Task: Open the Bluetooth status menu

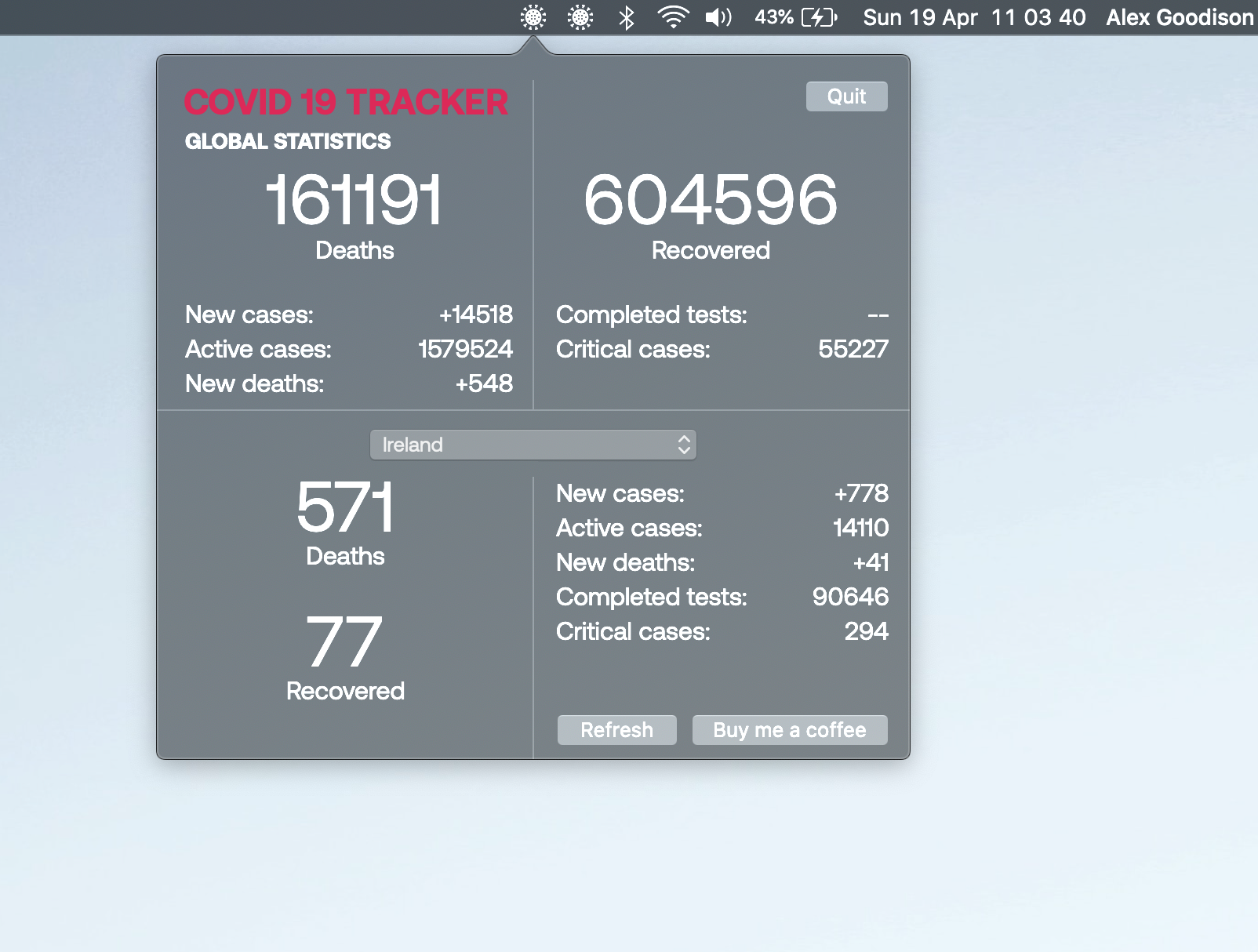Action: pyautogui.click(x=625, y=17)
